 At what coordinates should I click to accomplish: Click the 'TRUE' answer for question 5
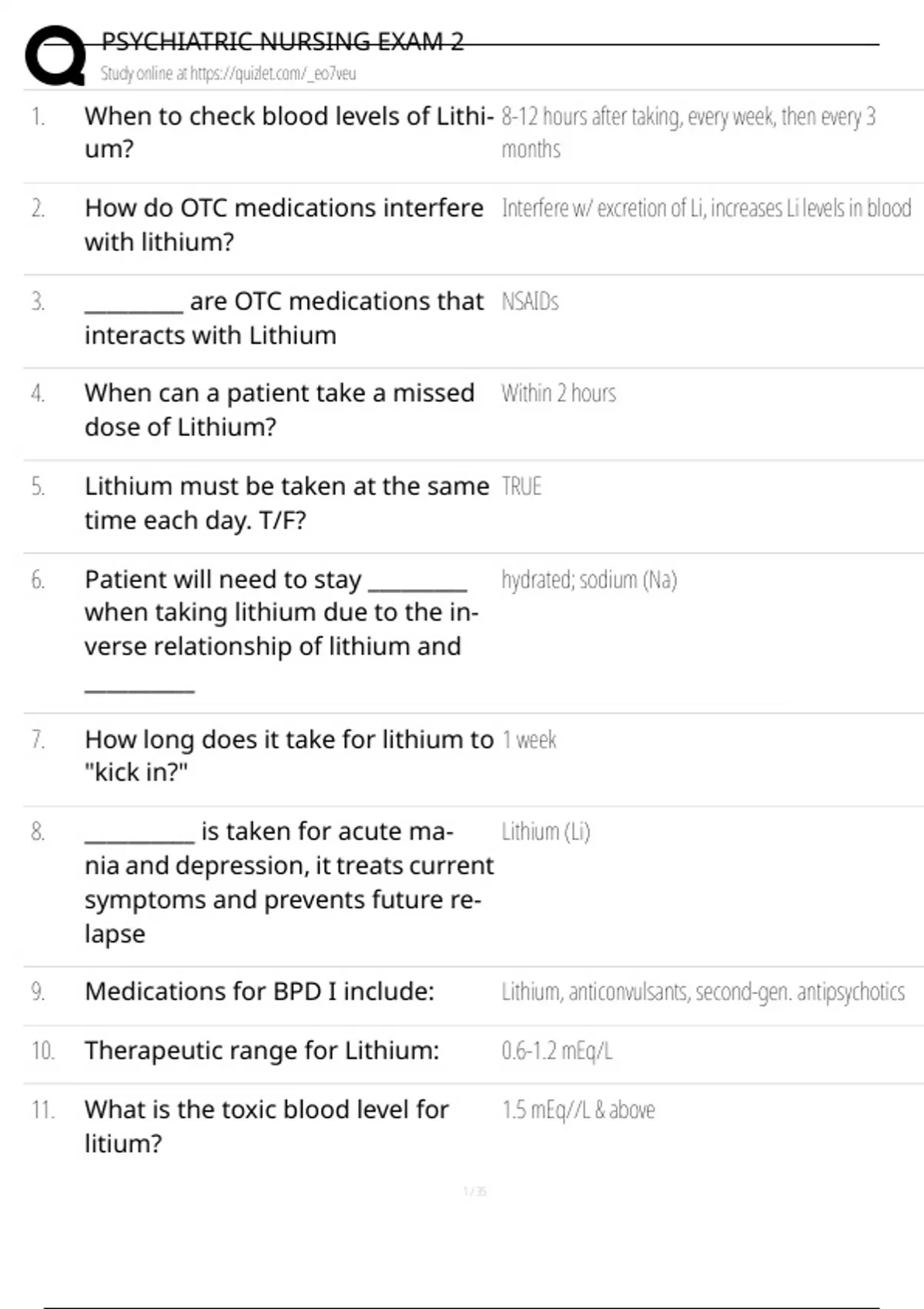point(521,487)
